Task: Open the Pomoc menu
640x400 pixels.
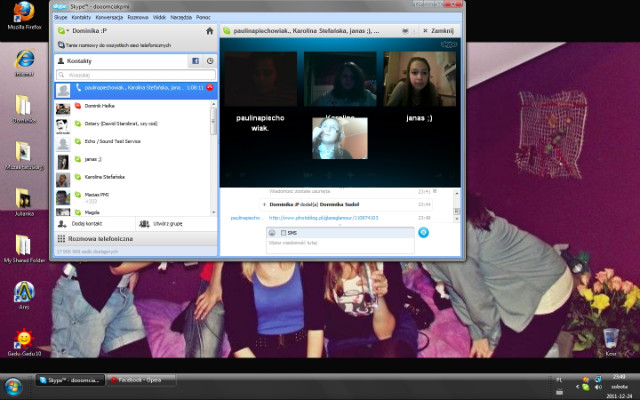Action: (203, 18)
